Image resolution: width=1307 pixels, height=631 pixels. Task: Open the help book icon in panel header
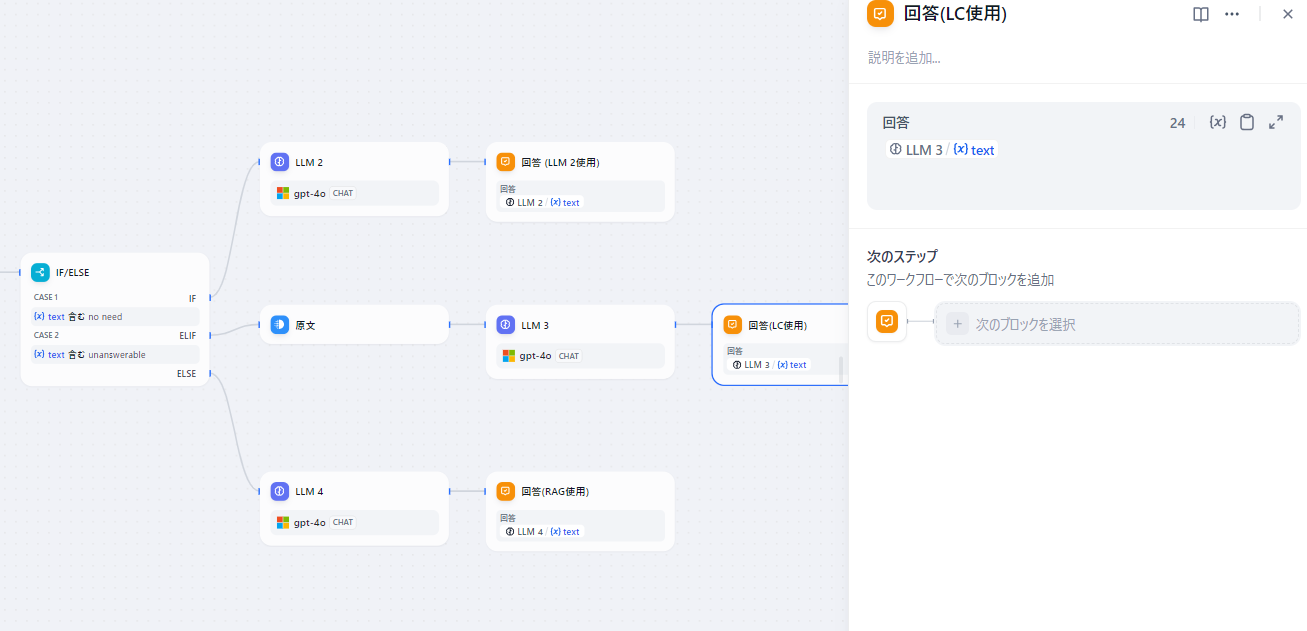click(x=1201, y=14)
